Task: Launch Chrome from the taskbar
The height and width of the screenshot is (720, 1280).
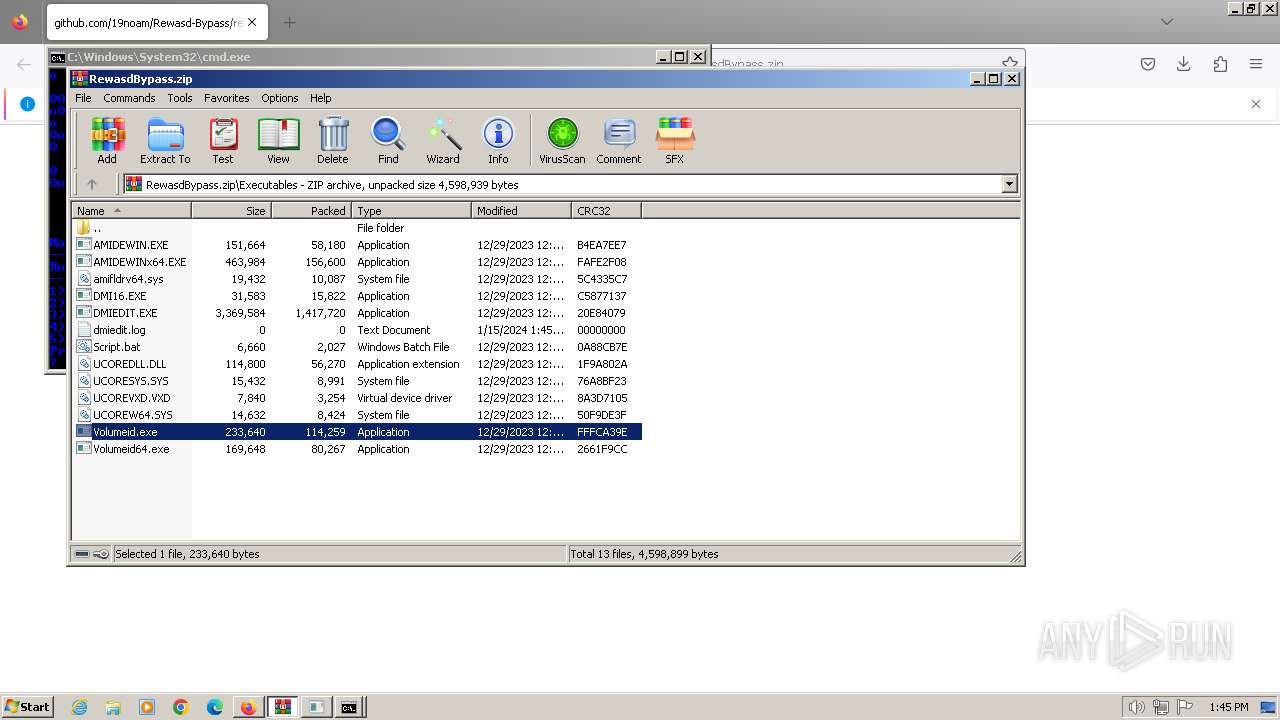Action: tap(181, 707)
